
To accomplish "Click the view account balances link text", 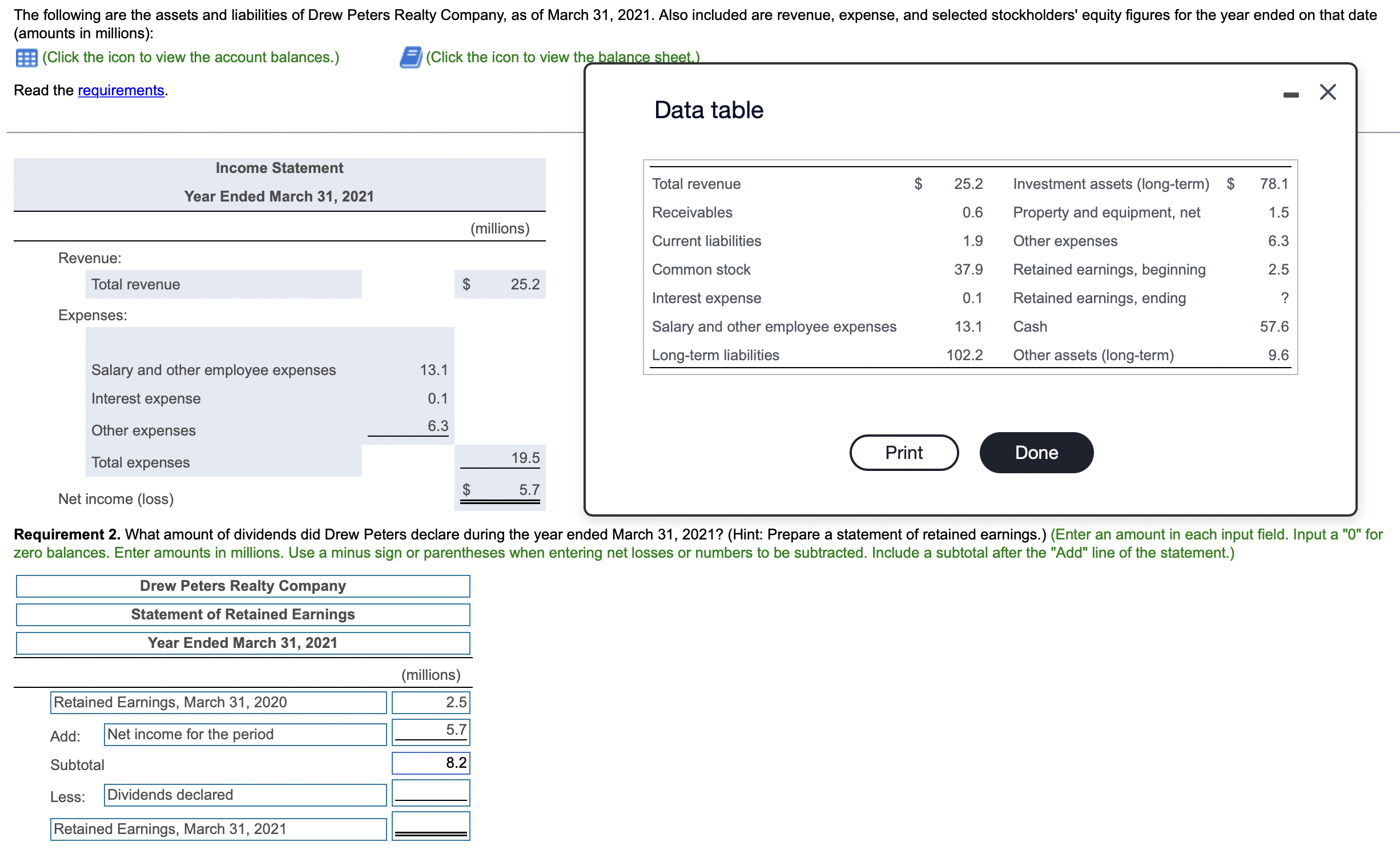I will point(191,58).
